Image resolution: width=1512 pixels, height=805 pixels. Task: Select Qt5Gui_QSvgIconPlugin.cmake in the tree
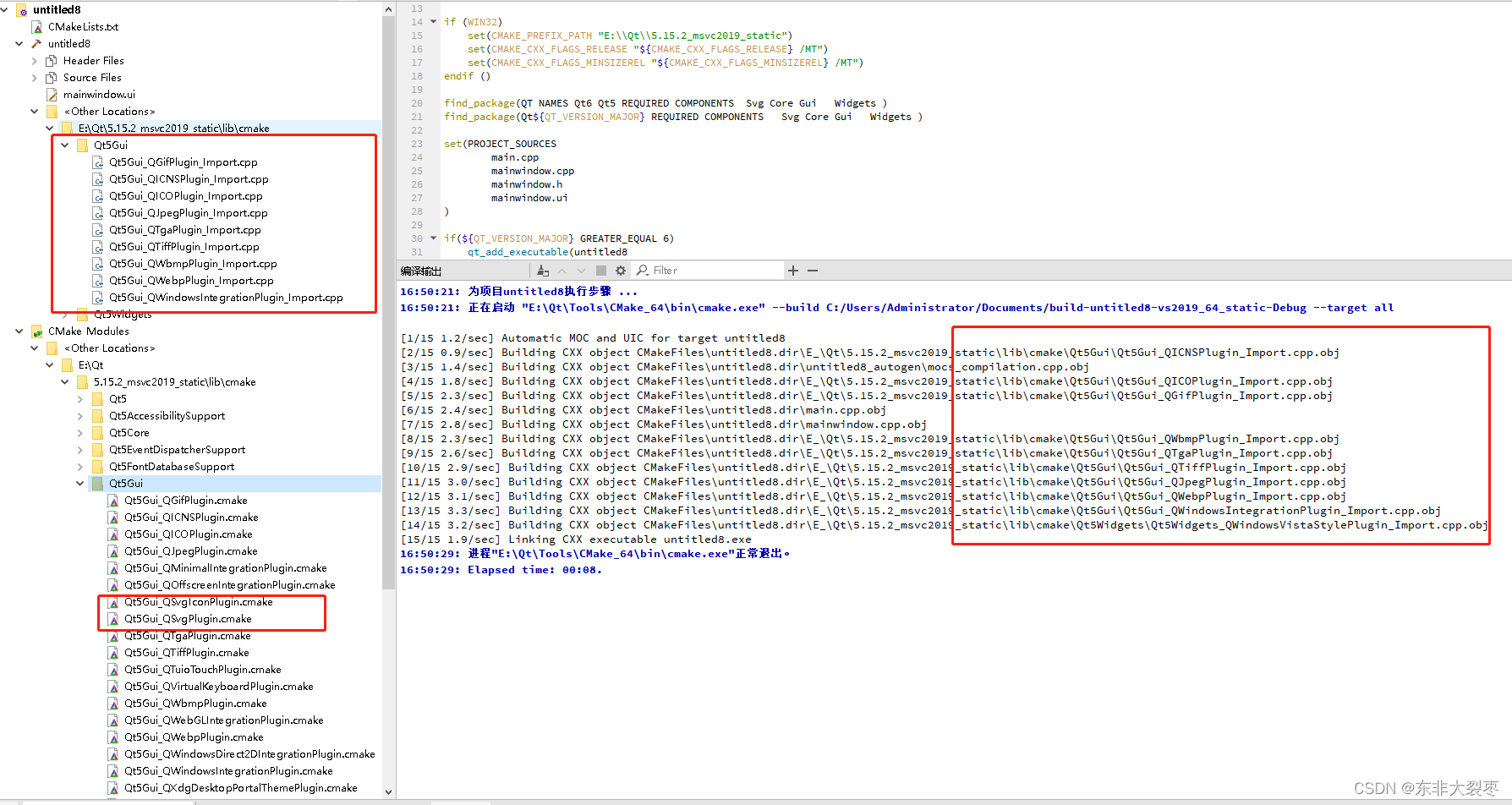[199, 601]
